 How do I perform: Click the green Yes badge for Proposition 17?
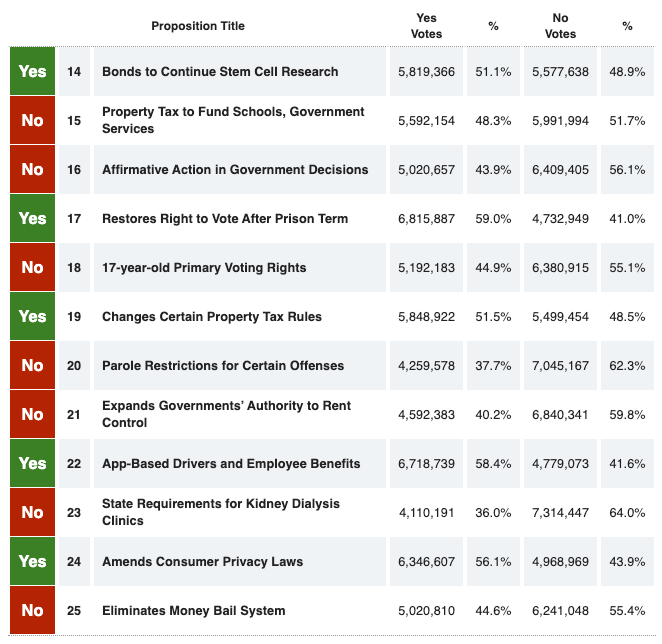coord(32,218)
